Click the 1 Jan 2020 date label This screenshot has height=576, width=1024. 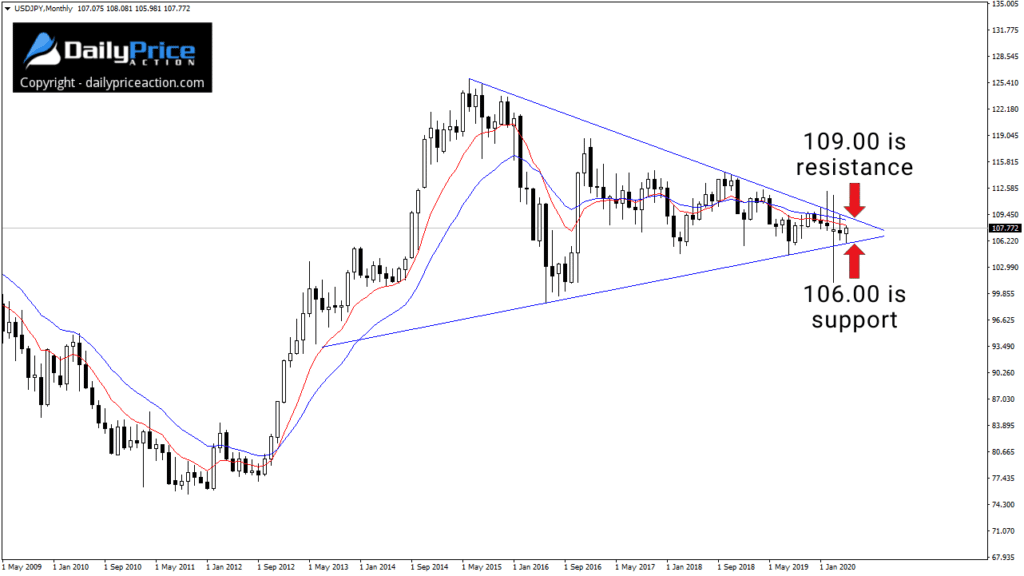tap(838, 565)
